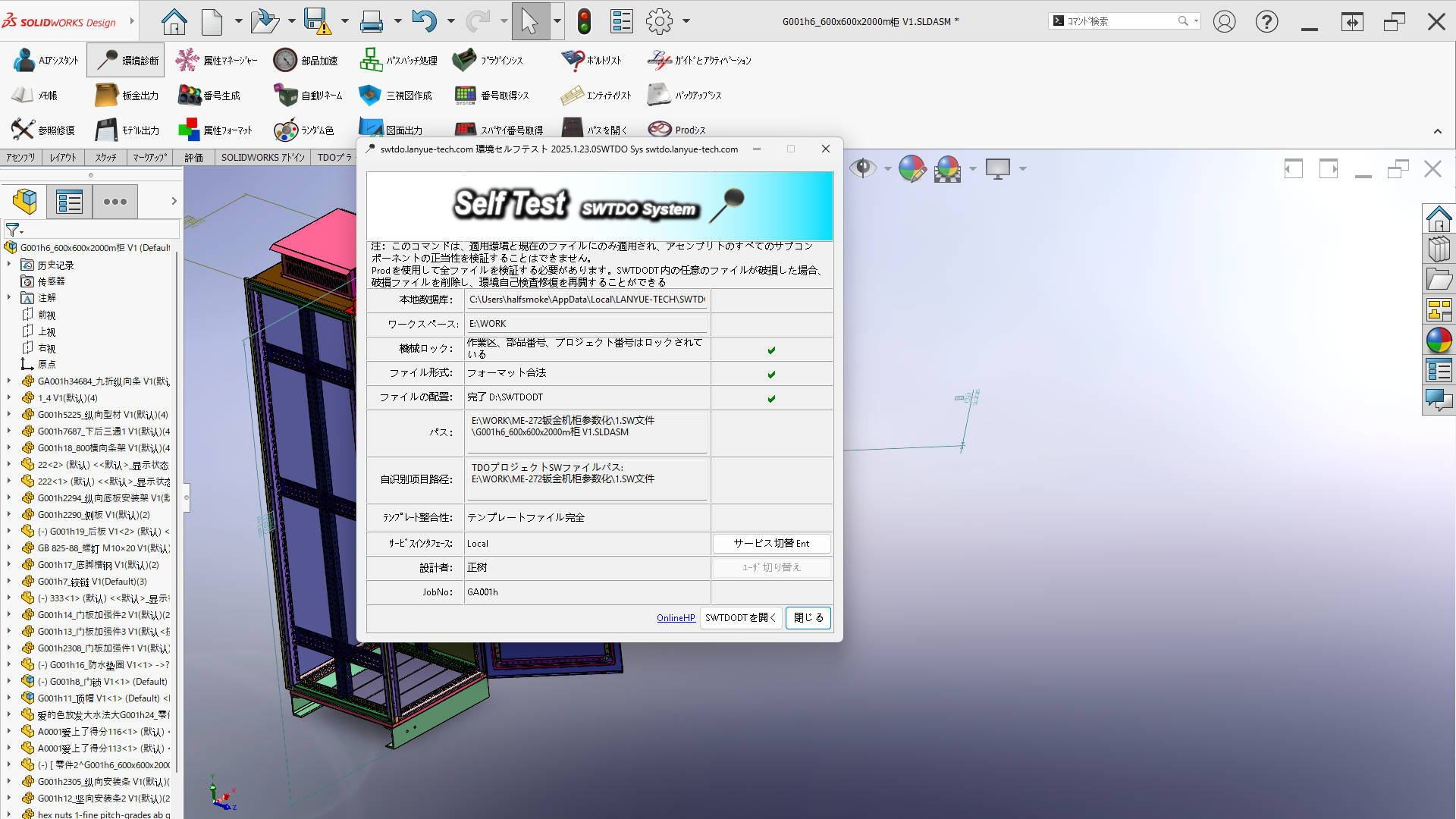Click the rebuild traffic light icon
The height and width of the screenshot is (819, 1456).
click(584, 21)
